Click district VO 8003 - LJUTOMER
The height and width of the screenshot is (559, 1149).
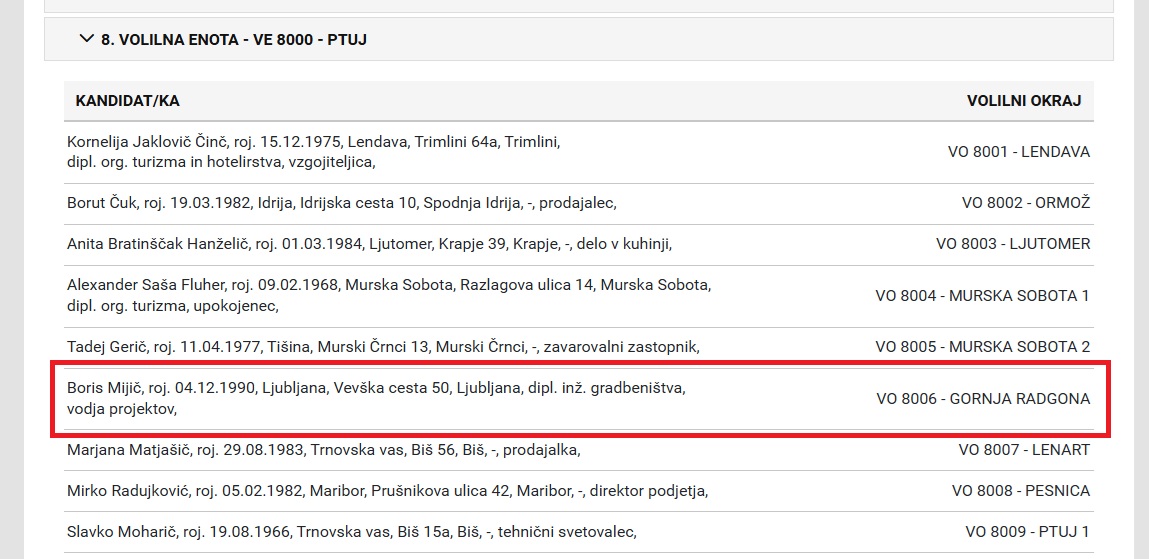(x=1013, y=244)
